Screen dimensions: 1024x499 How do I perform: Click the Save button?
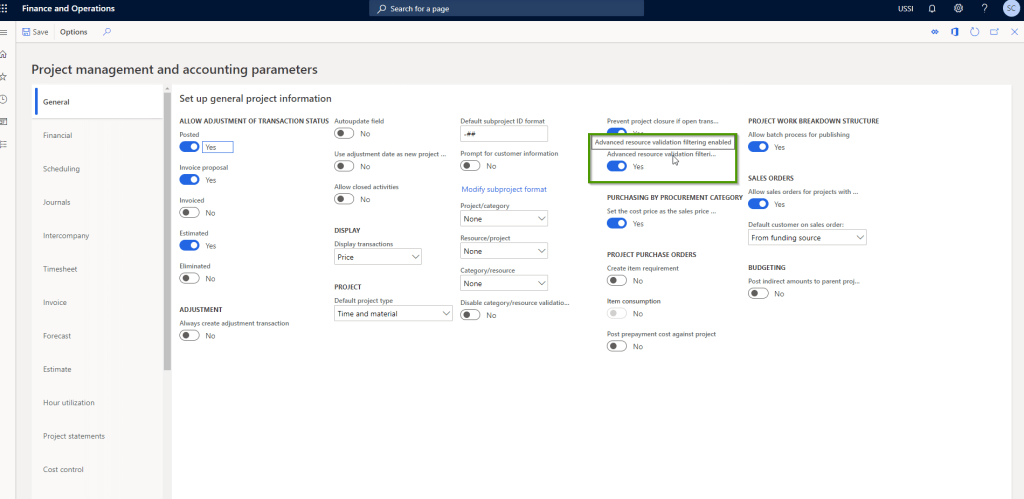pyautogui.click(x=35, y=32)
